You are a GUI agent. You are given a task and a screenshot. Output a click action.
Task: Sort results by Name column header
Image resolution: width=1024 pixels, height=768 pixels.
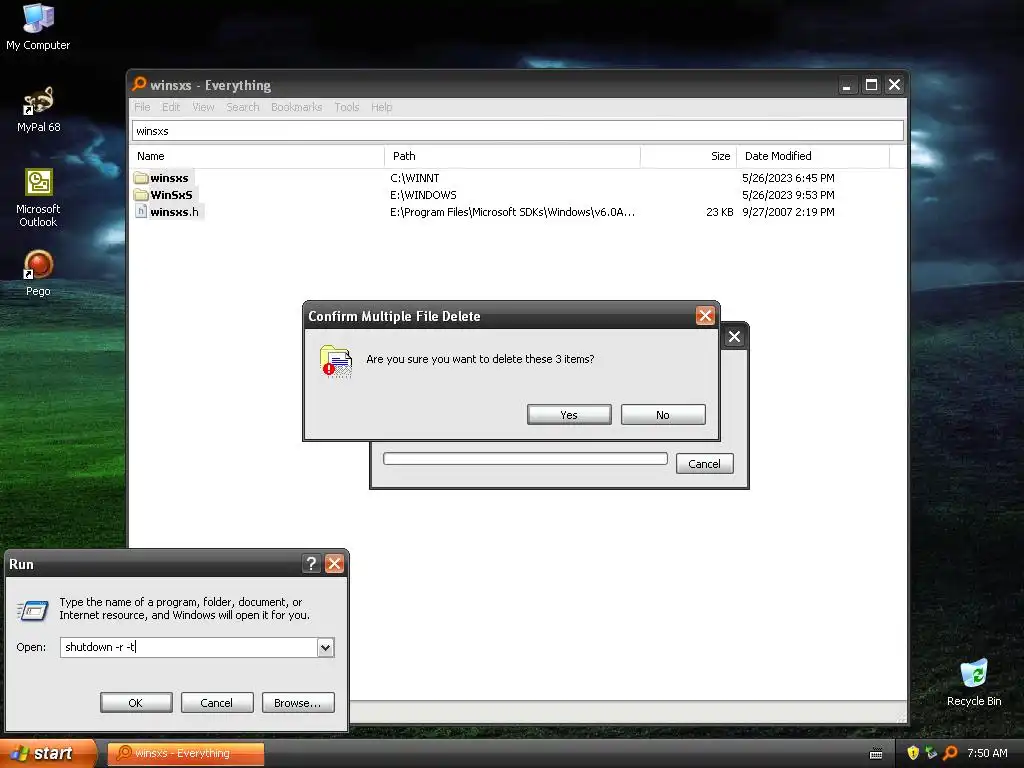258,156
